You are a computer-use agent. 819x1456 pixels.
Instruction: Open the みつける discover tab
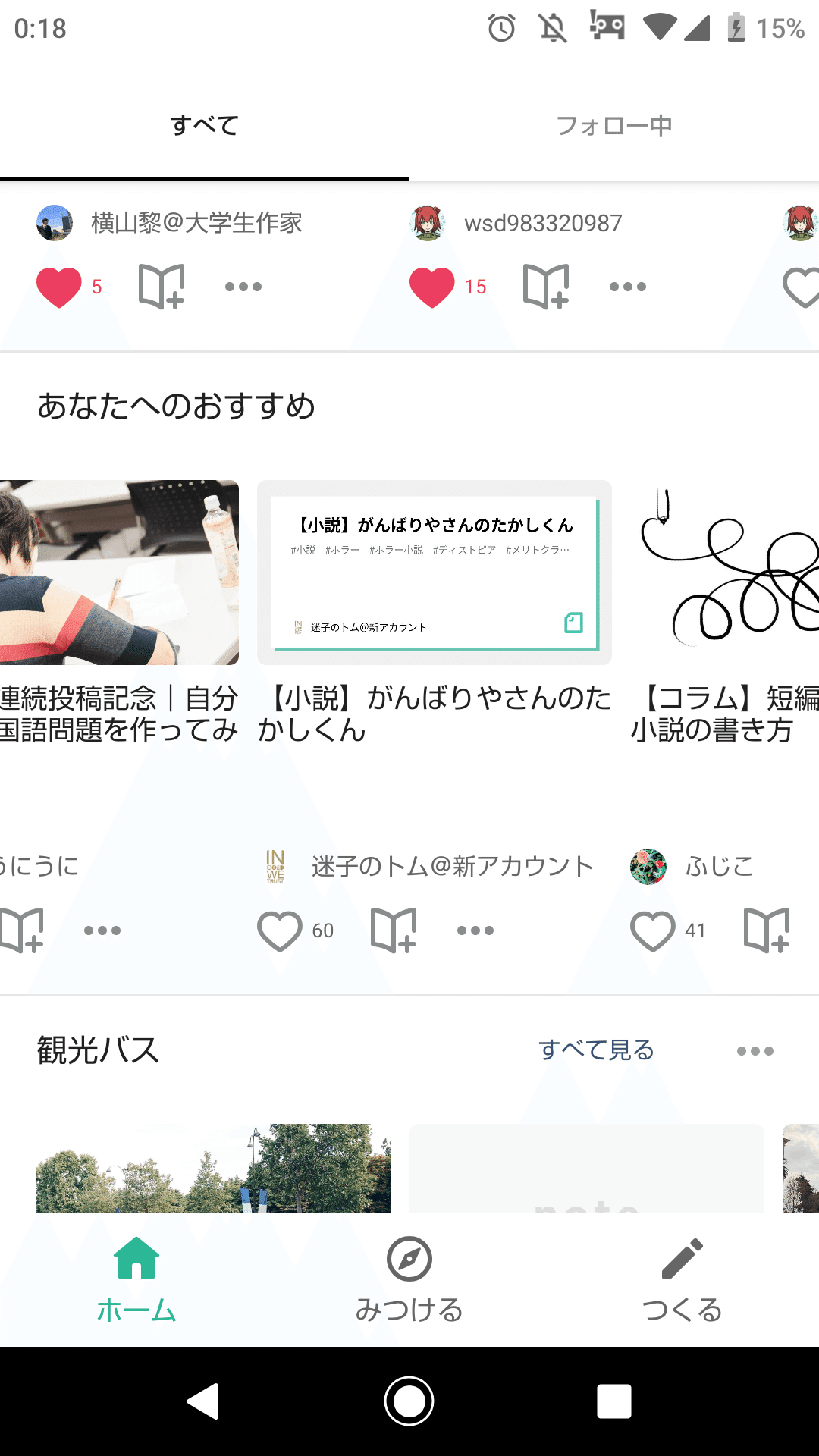coord(409,1280)
